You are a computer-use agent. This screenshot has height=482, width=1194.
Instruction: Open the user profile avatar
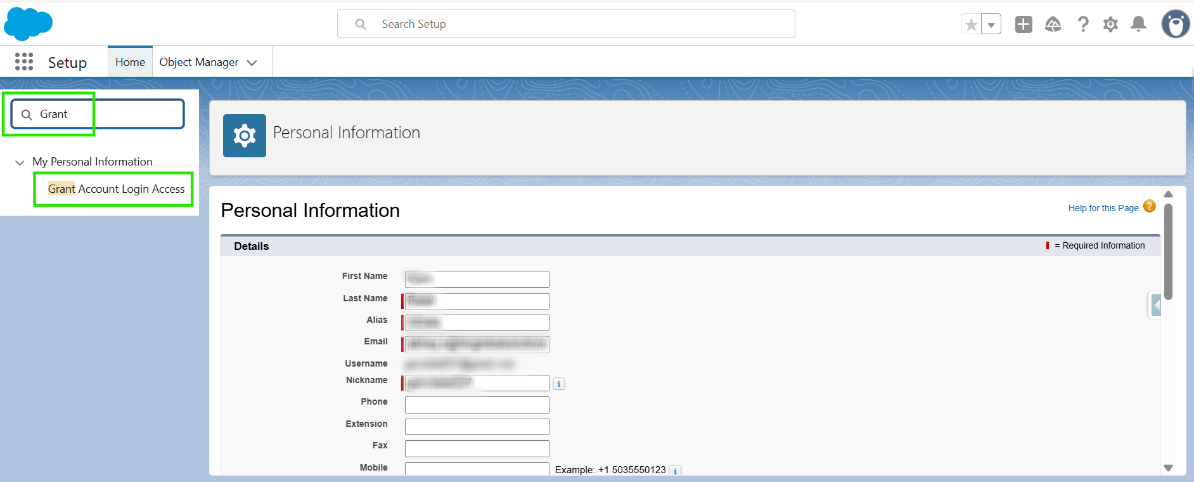pos(1176,24)
